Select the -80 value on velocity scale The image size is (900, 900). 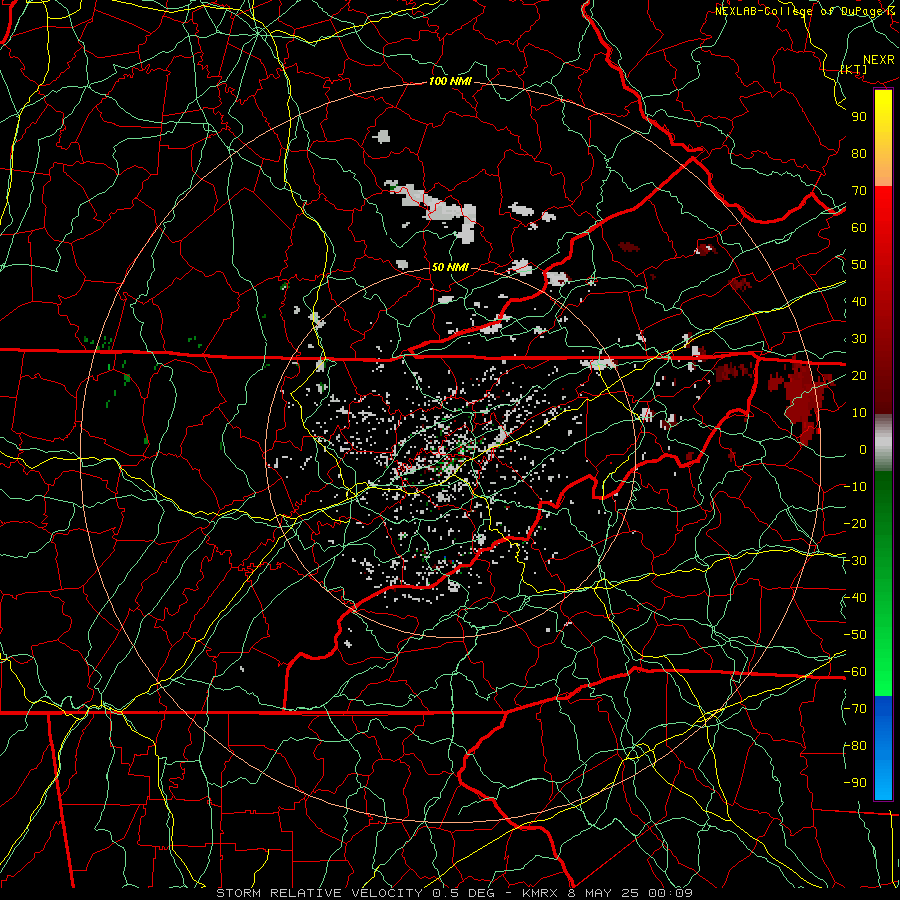tap(855, 746)
